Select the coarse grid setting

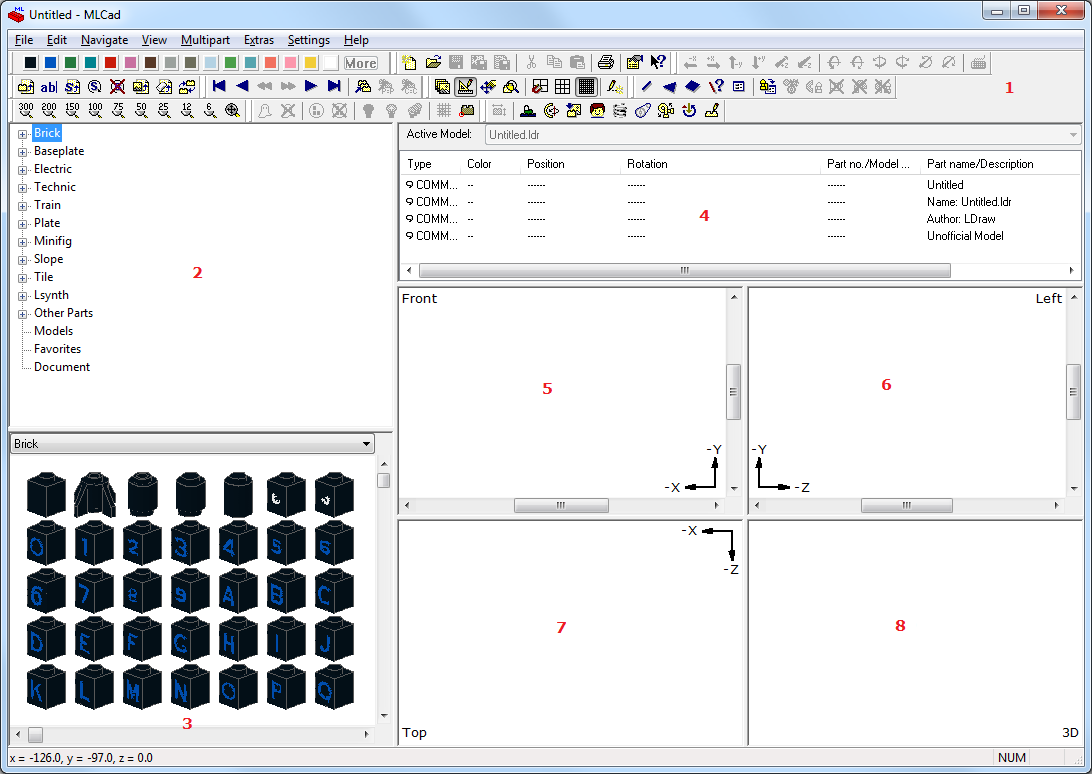point(540,86)
